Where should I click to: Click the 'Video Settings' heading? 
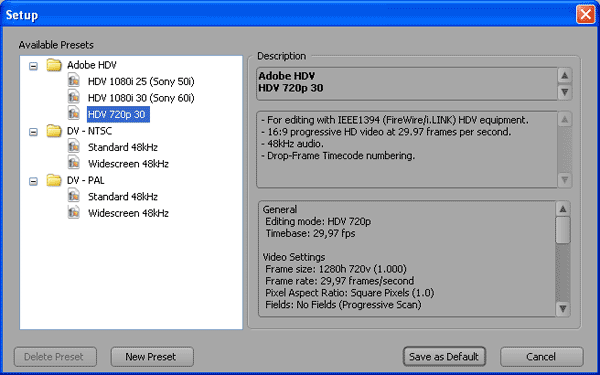tap(294, 257)
